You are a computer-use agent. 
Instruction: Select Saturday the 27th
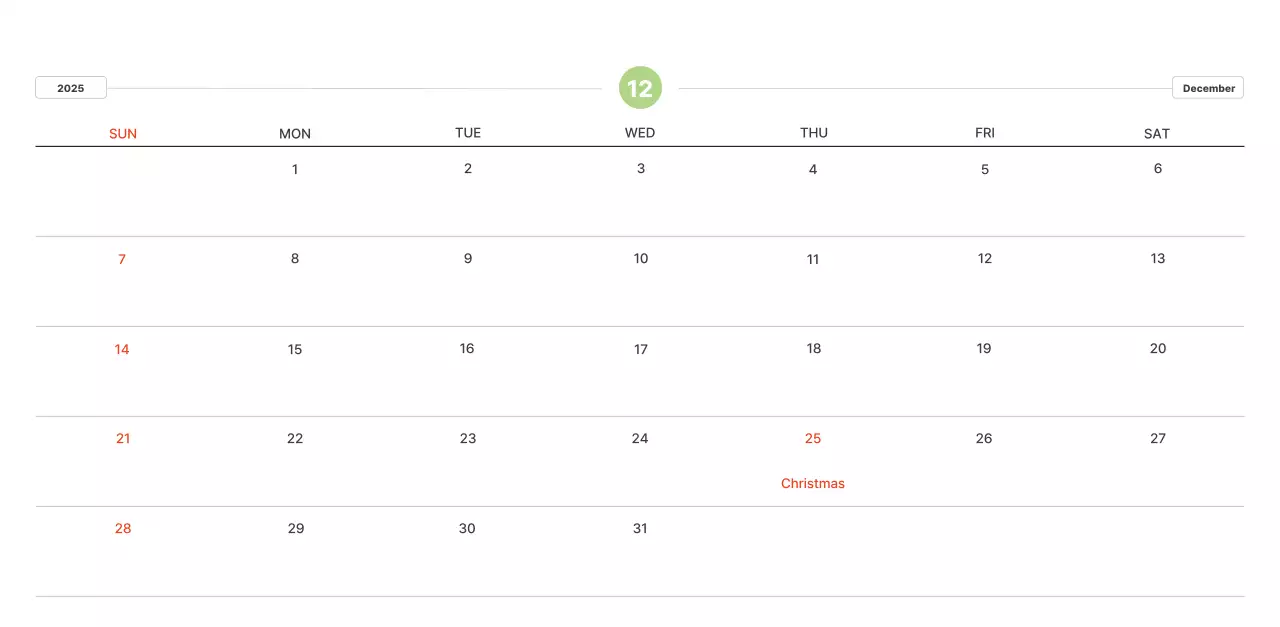(1158, 439)
